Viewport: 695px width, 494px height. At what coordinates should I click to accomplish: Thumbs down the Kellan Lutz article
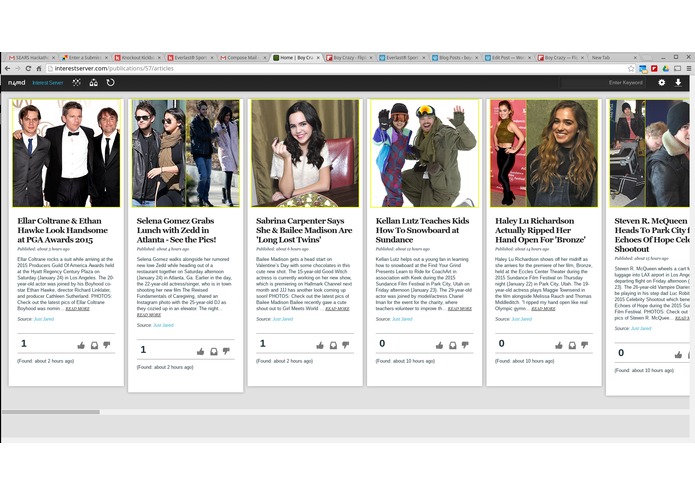click(465, 345)
